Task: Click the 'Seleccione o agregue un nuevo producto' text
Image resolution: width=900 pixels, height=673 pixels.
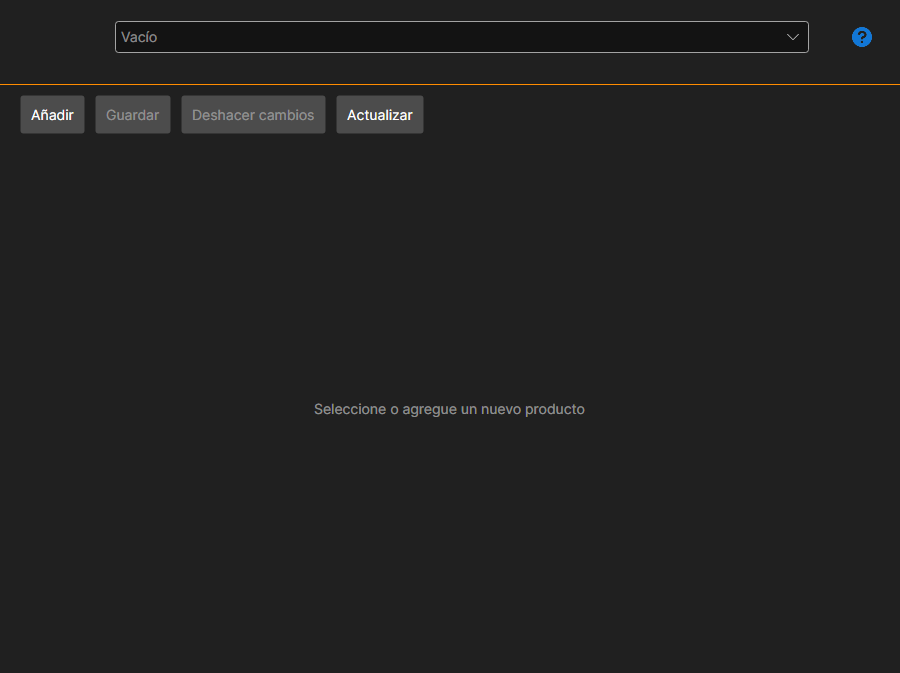Action: pos(449,409)
